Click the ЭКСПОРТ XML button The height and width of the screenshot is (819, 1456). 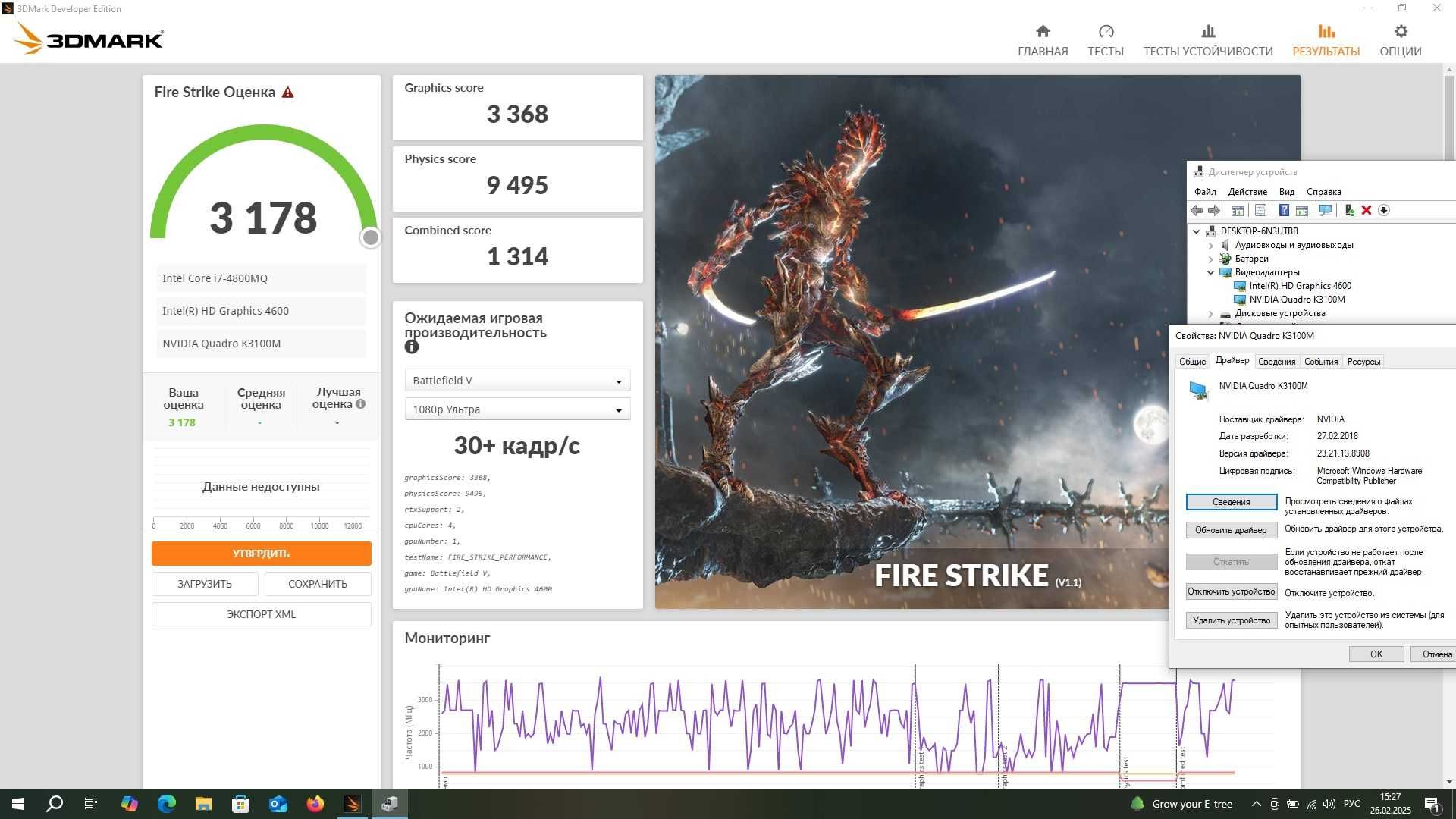[261, 614]
